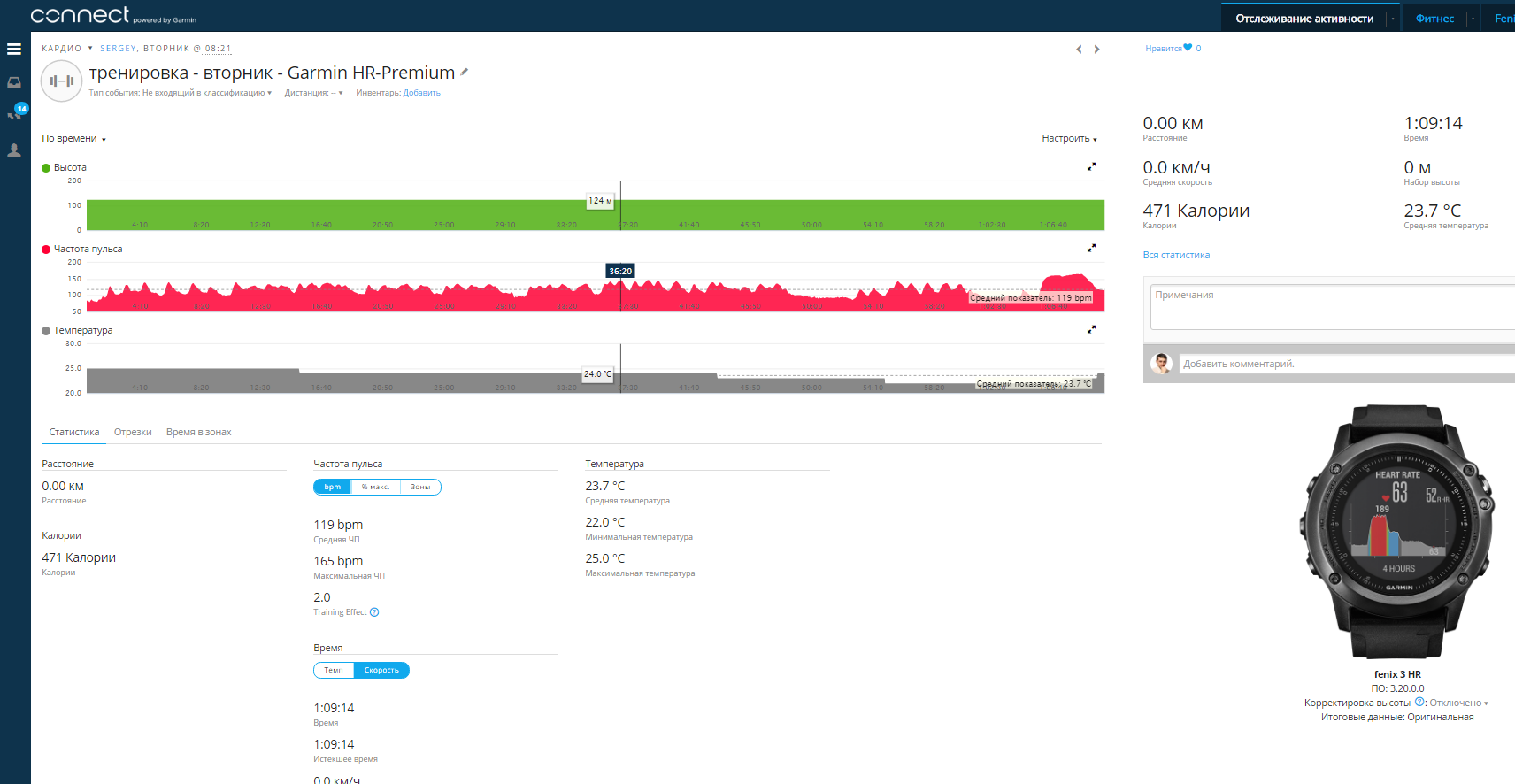Image resolution: width=1515 pixels, height=784 pixels.
Task: Click the pencil icon to edit activity title
Action: click(x=464, y=73)
